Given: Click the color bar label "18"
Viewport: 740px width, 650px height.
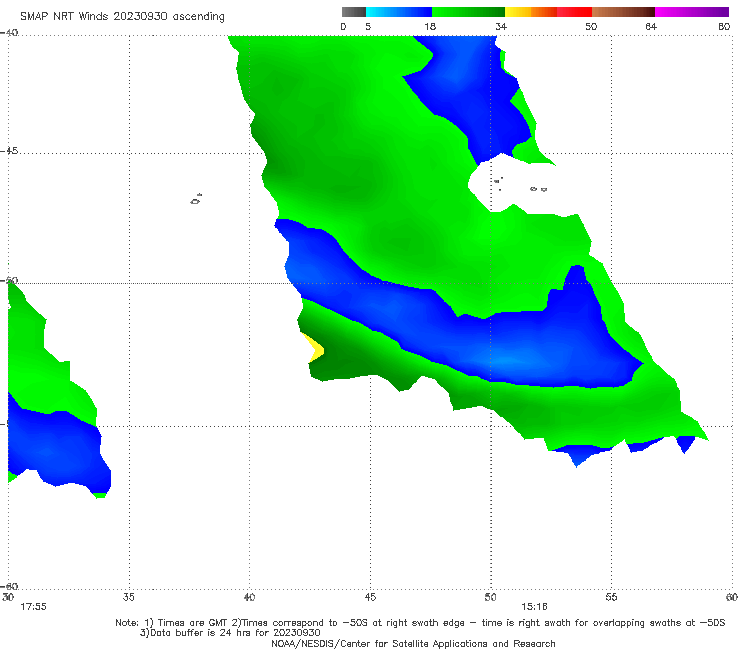Looking at the screenshot, I should point(430,26).
